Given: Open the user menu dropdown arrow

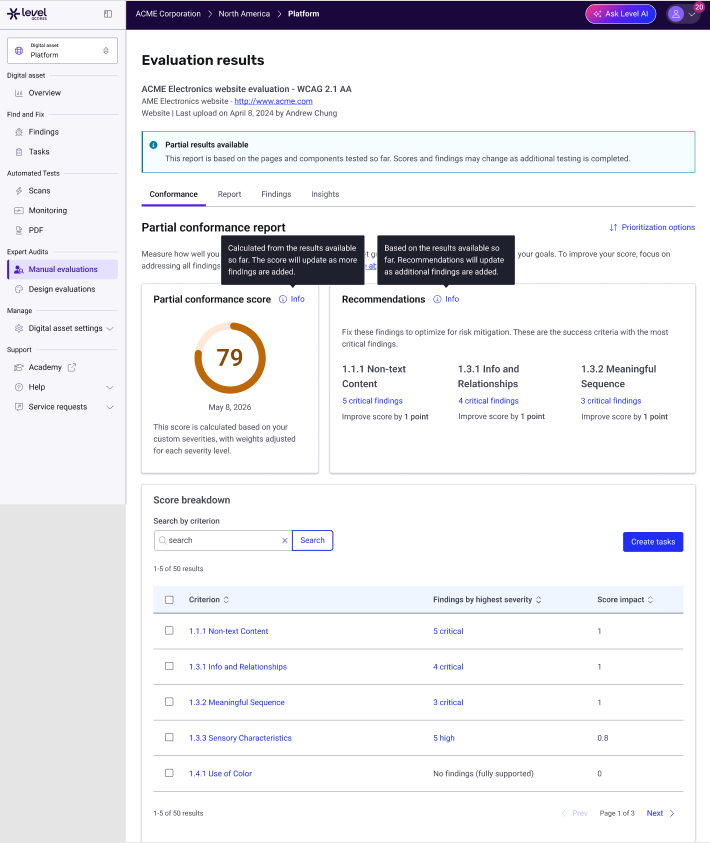Looking at the screenshot, I should [x=692, y=15].
